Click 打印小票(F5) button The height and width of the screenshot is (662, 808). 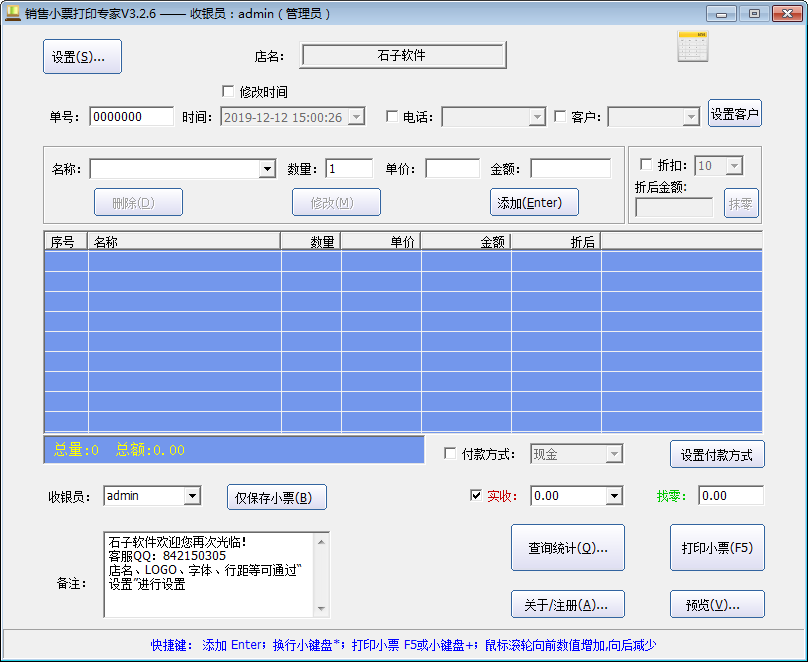(717, 548)
